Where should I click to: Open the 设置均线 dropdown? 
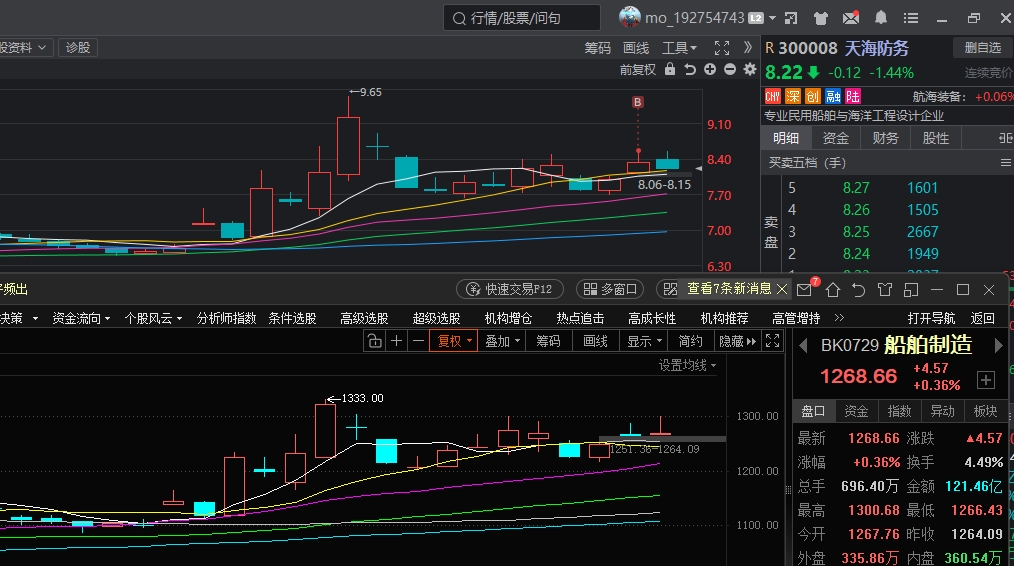687,365
